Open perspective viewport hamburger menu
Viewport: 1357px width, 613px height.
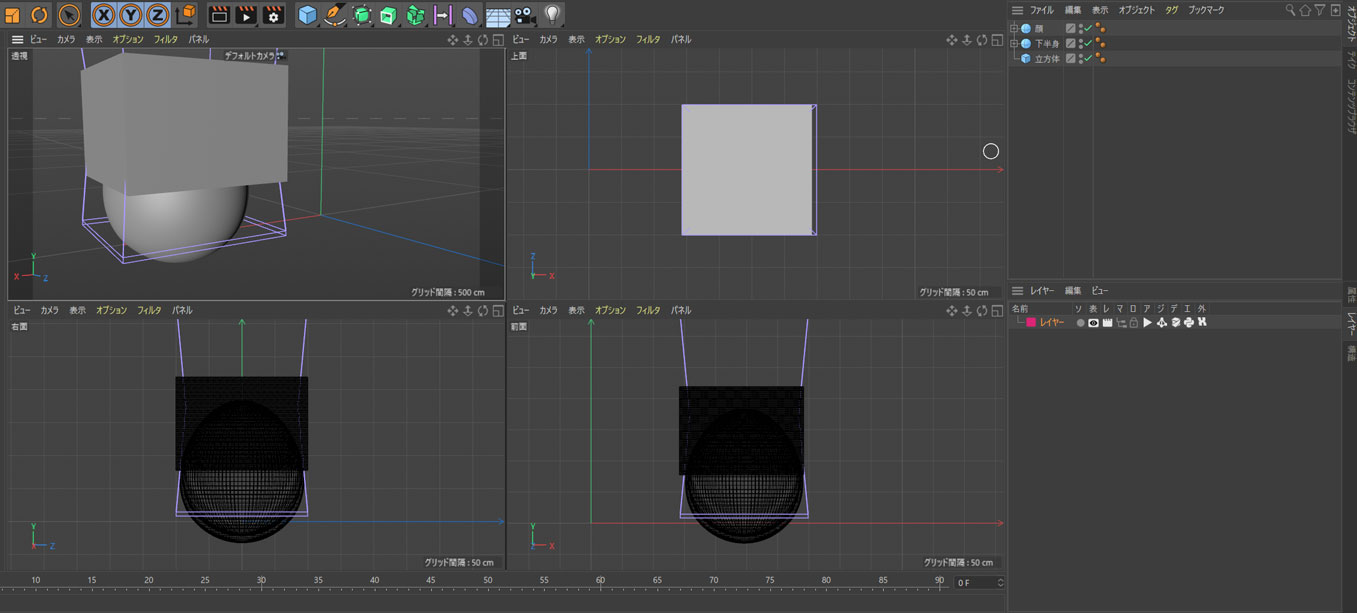point(17,39)
